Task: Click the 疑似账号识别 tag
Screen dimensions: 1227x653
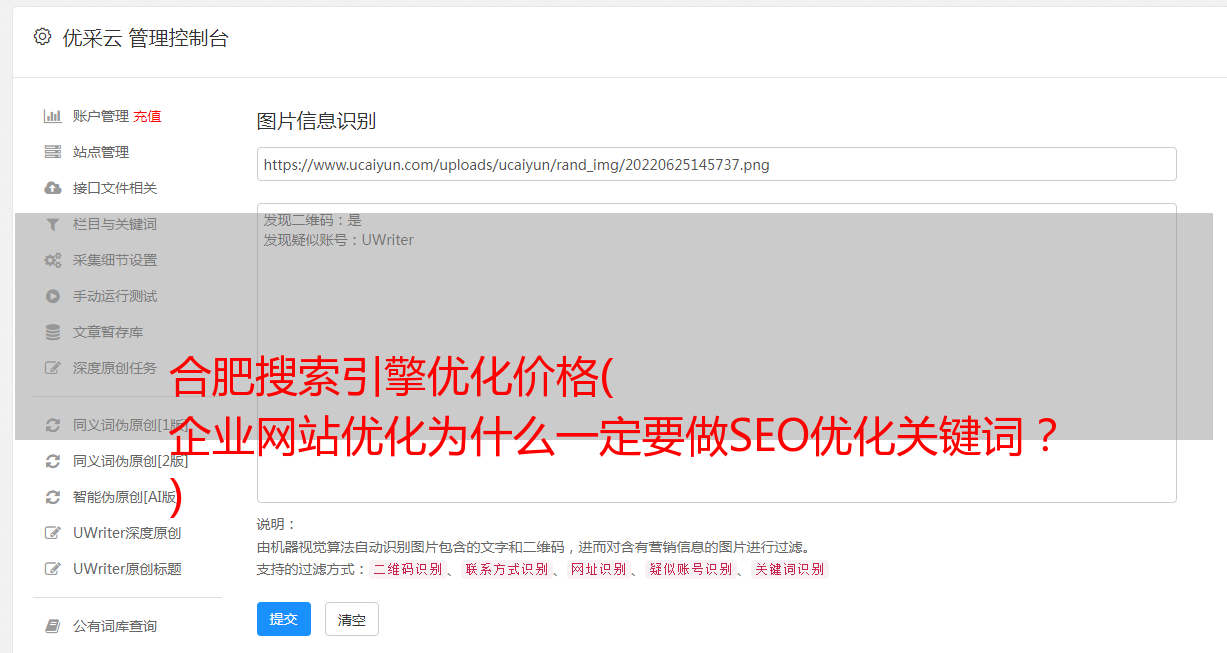Action: [x=690, y=569]
